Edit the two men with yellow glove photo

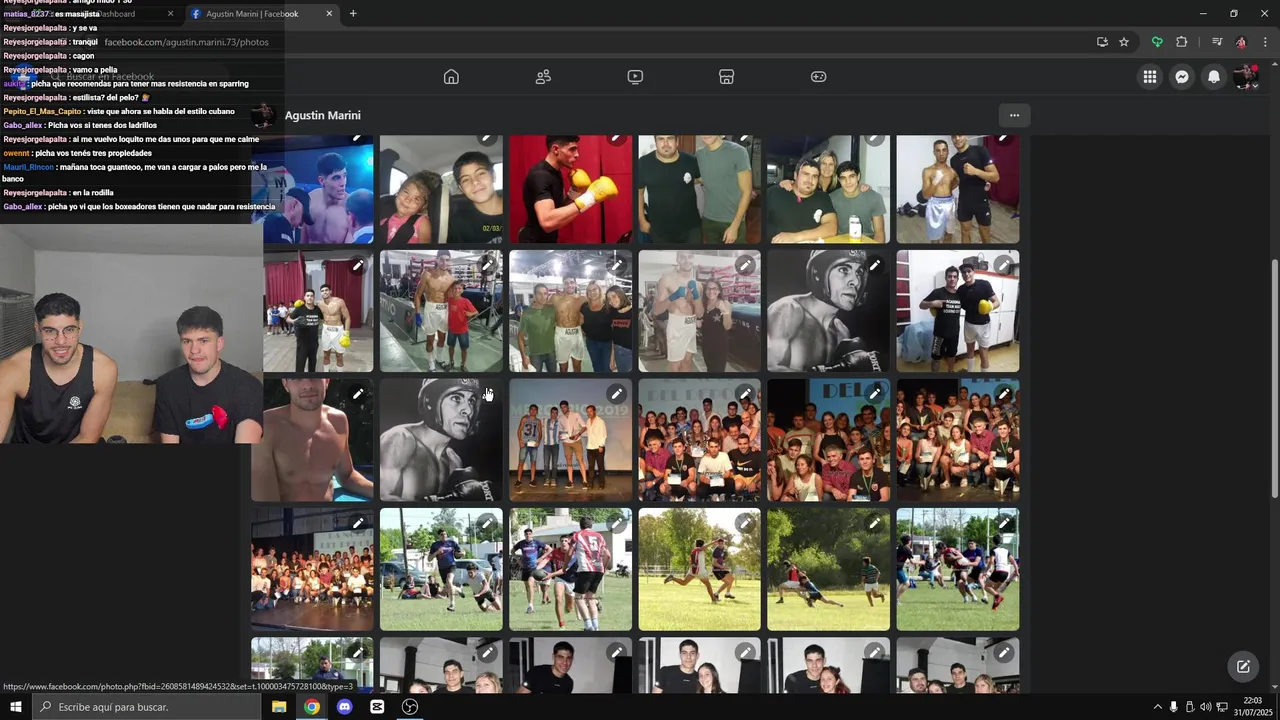(1004, 265)
